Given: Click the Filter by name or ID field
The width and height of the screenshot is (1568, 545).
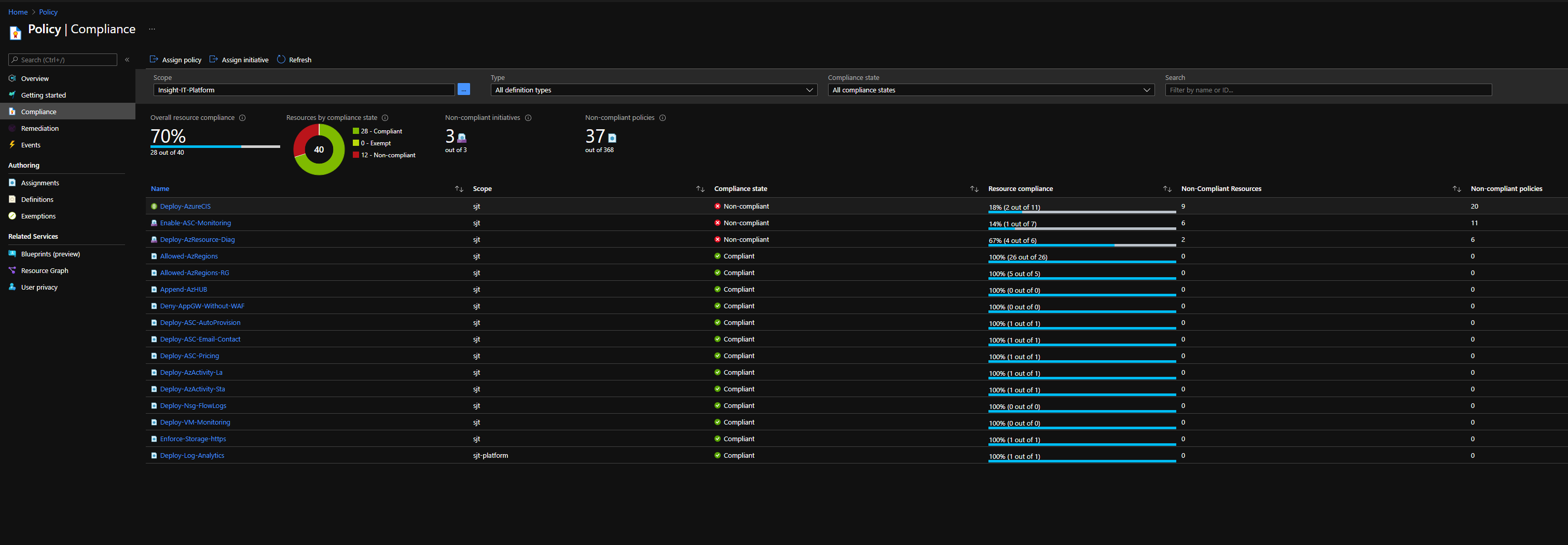Looking at the screenshot, I should click(x=1328, y=90).
